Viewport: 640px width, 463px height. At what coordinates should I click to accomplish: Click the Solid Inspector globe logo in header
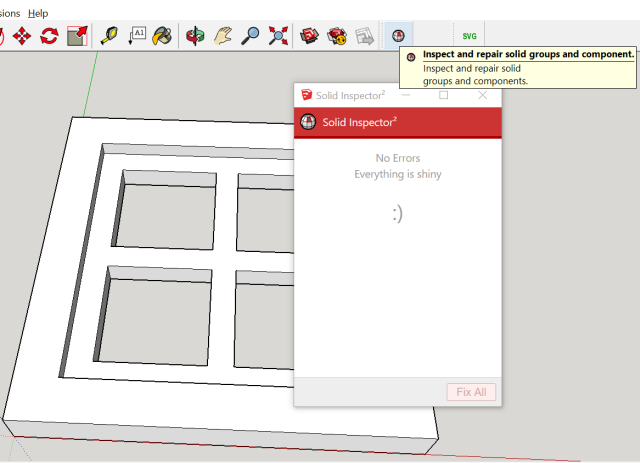pyautogui.click(x=308, y=122)
